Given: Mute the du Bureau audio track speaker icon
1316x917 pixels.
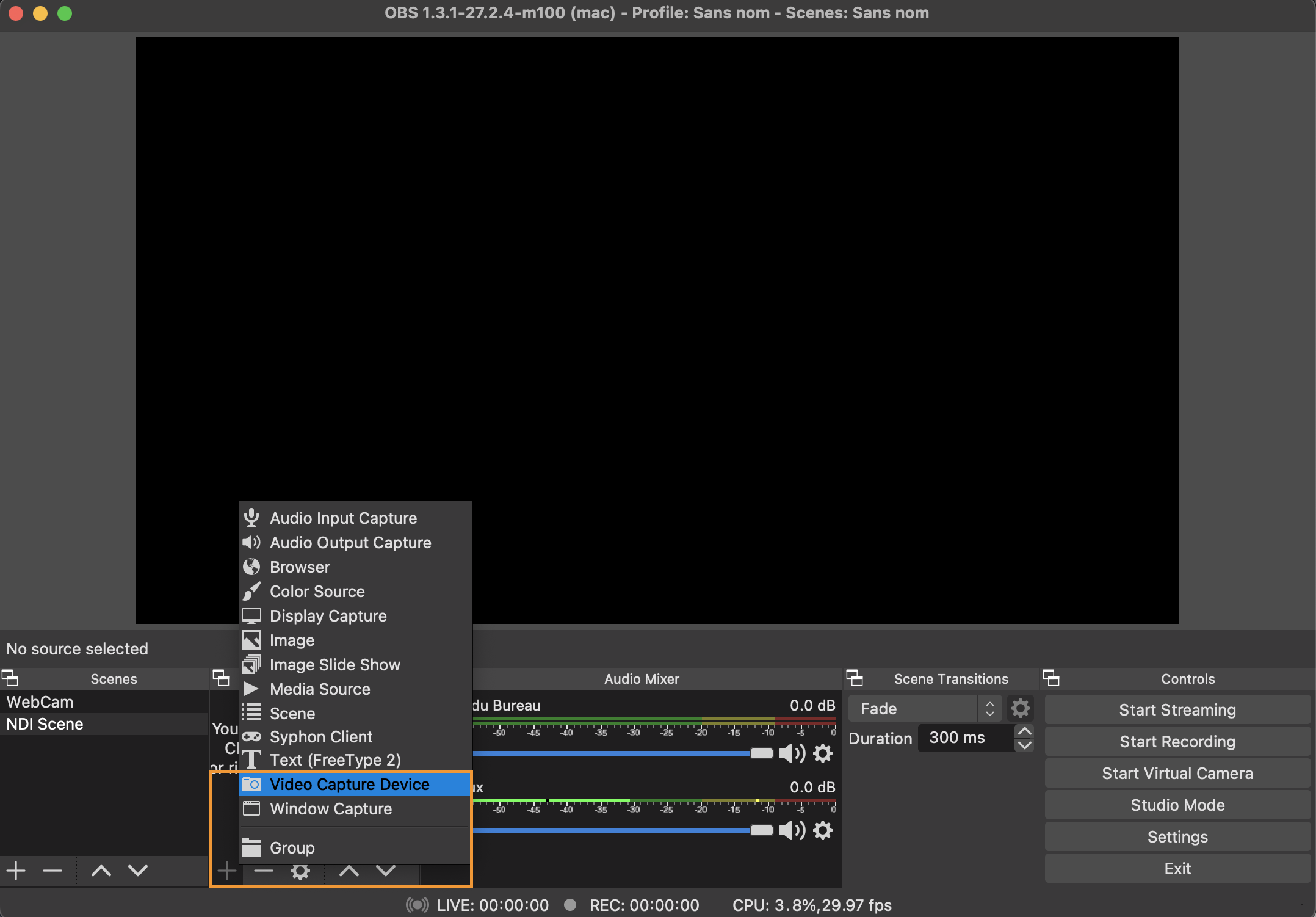Looking at the screenshot, I should pyautogui.click(x=791, y=753).
